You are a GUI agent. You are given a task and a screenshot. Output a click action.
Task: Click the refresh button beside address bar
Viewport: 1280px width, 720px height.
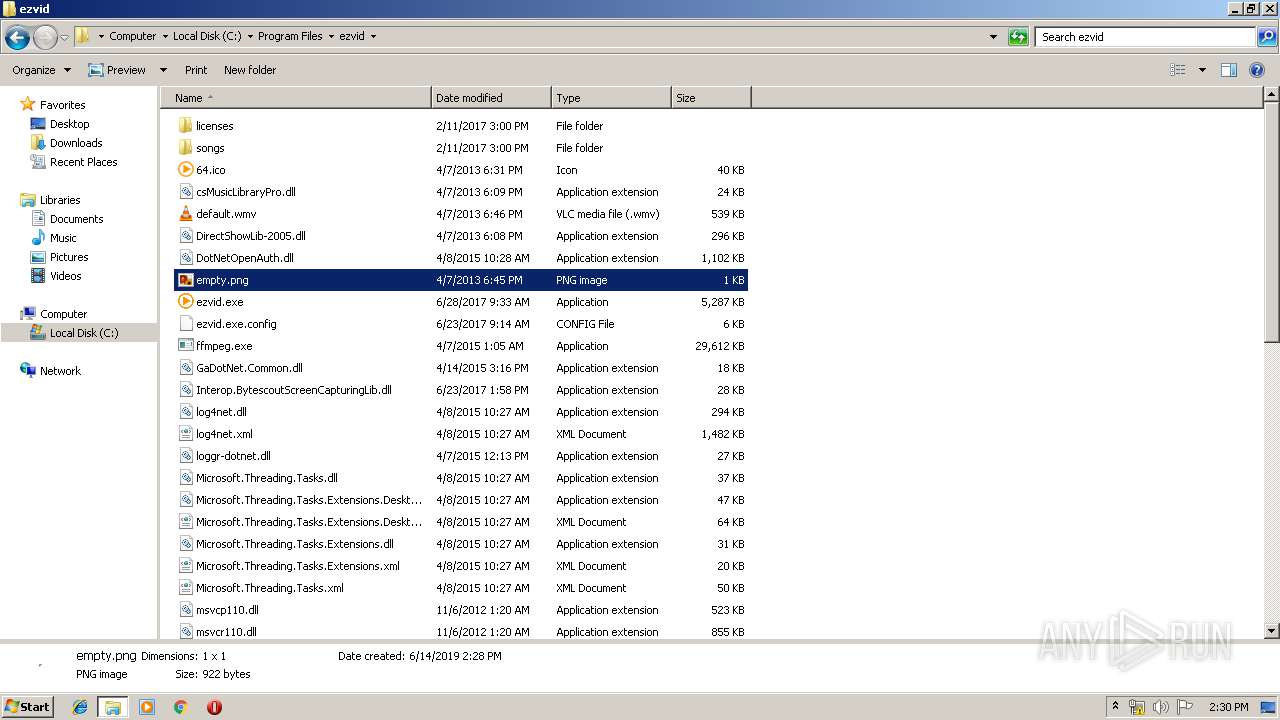pyautogui.click(x=1018, y=37)
